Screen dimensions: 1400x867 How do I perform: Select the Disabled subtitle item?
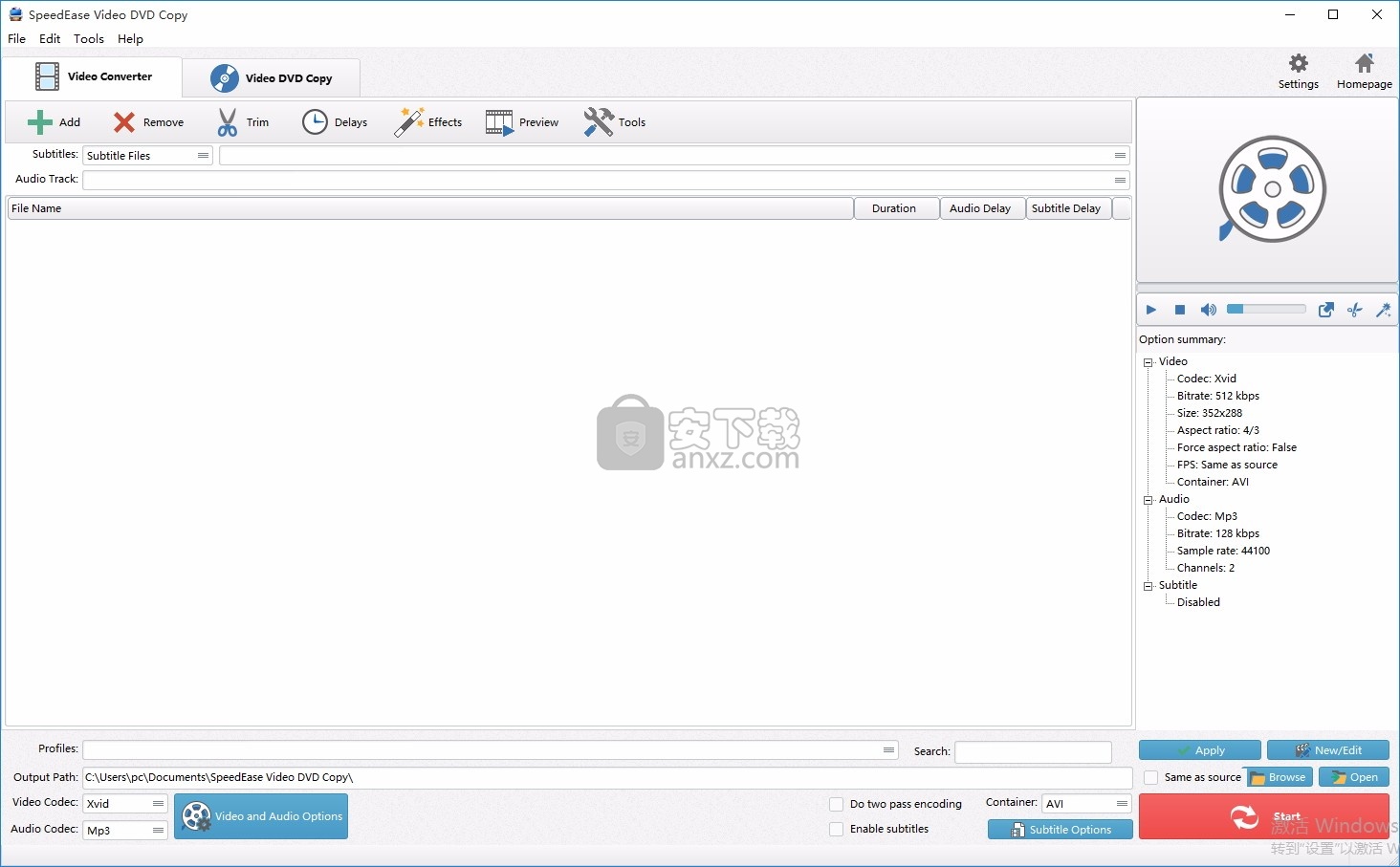[1198, 602]
